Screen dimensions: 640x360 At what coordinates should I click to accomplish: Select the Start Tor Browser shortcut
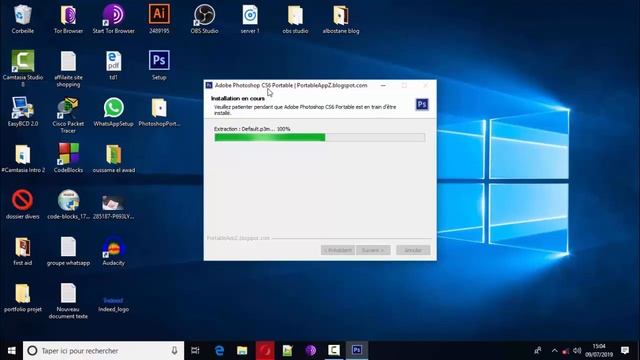coord(113,19)
